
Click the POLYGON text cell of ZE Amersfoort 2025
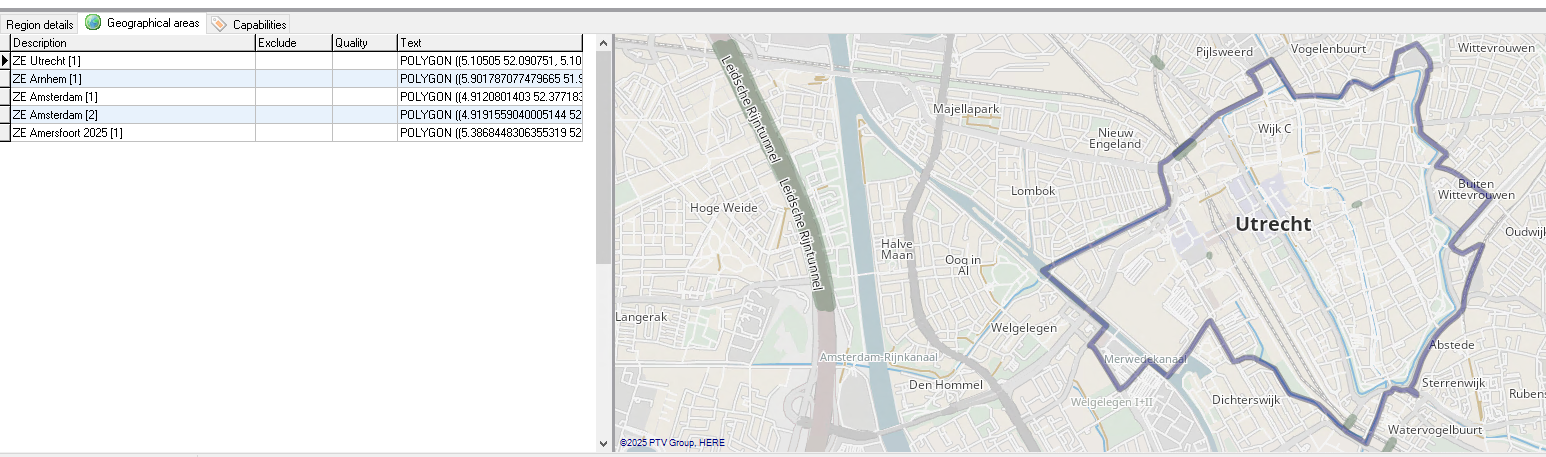click(x=489, y=133)
